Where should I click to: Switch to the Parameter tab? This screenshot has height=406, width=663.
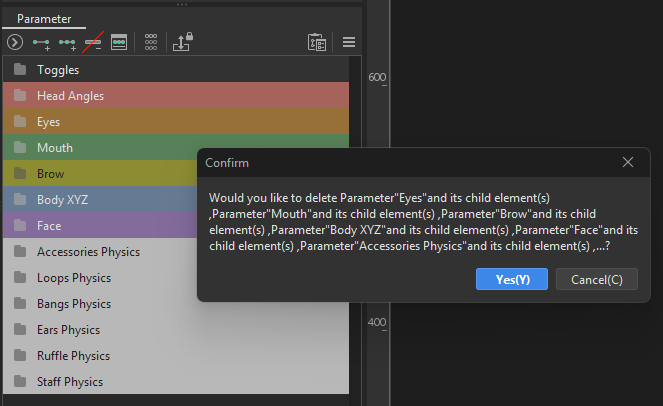coord(44,19)
